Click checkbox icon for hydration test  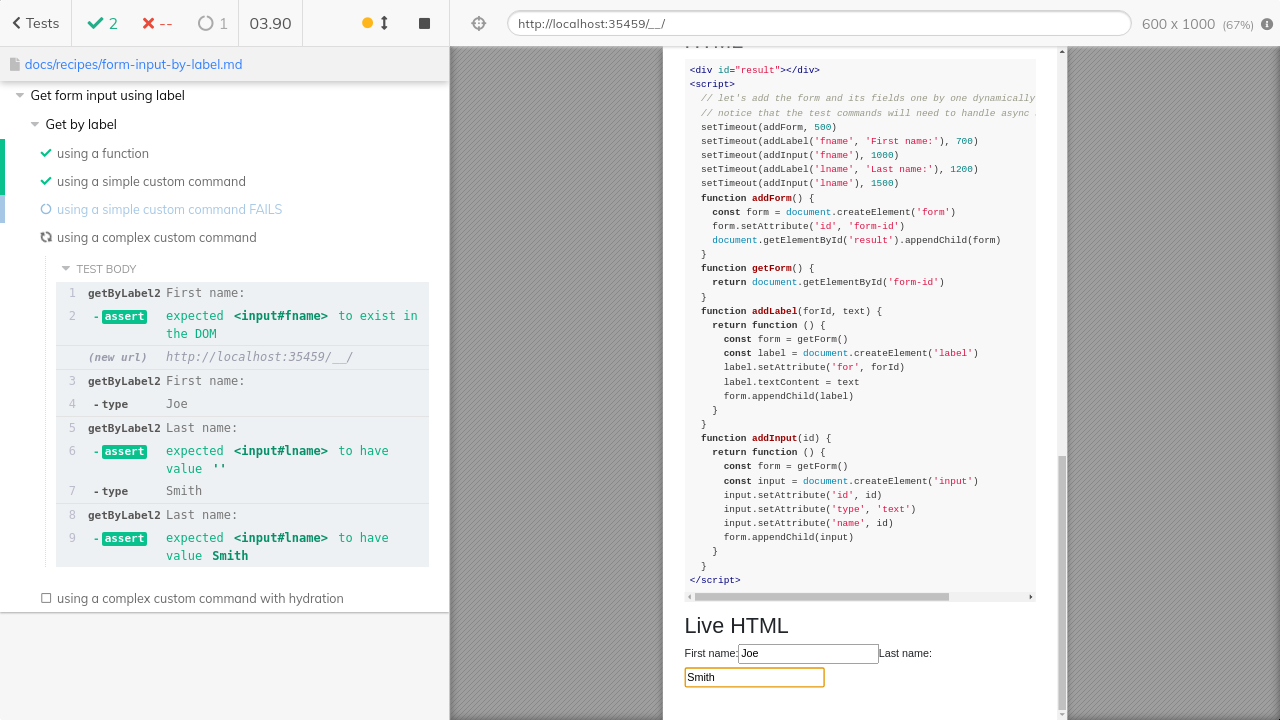pos(46,598)
